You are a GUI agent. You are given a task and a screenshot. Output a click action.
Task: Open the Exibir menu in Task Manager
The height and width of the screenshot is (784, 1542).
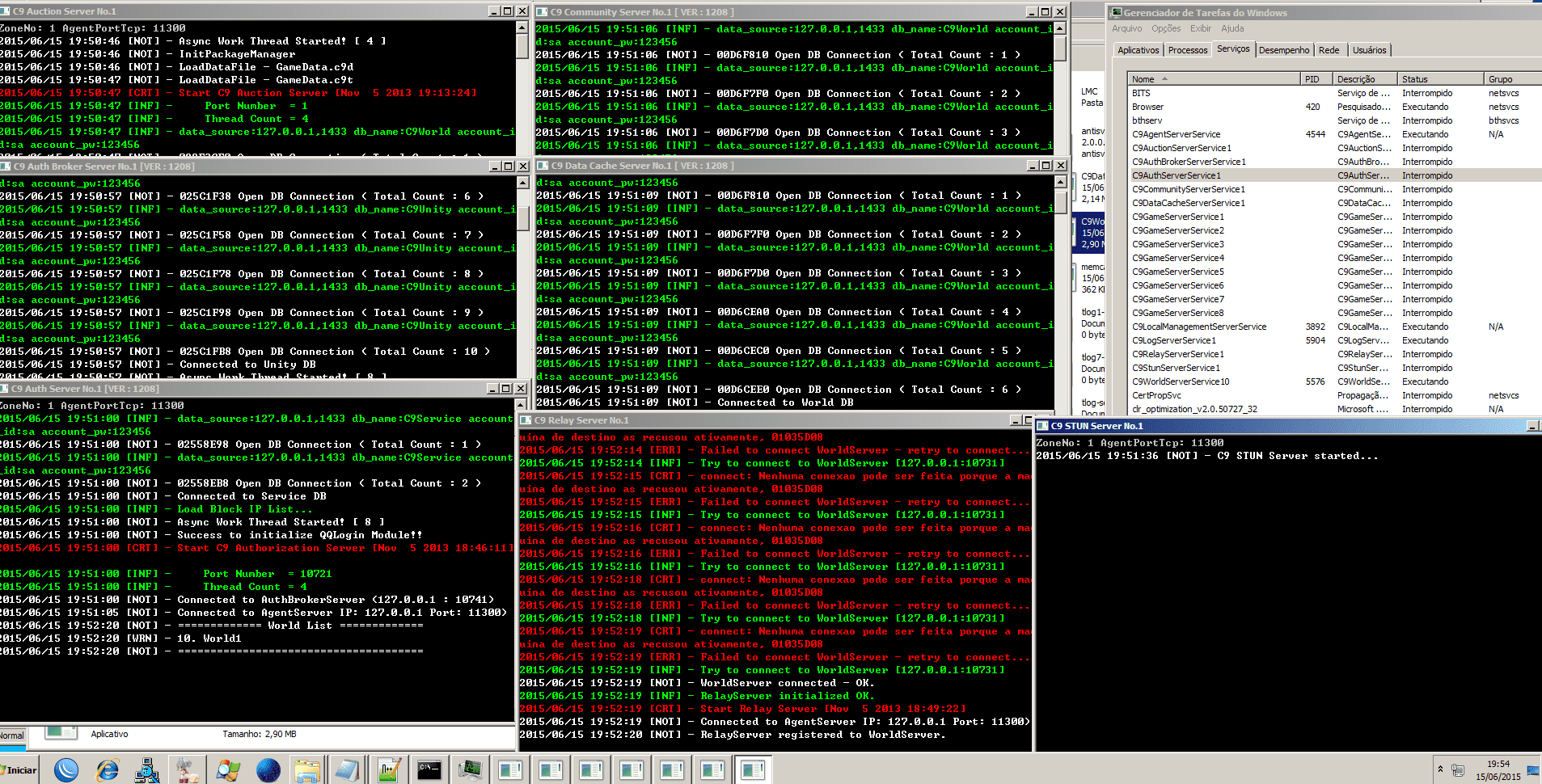[1201, 28]
